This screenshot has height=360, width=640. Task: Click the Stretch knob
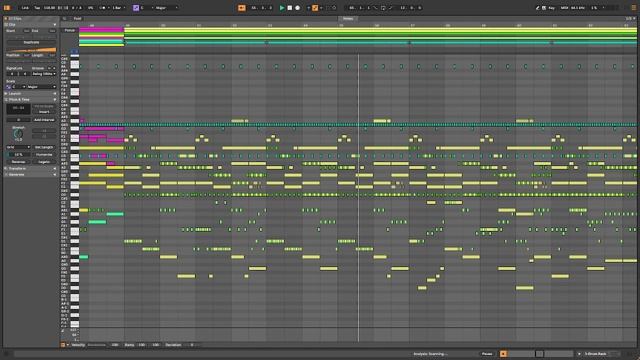pos(18,134)
